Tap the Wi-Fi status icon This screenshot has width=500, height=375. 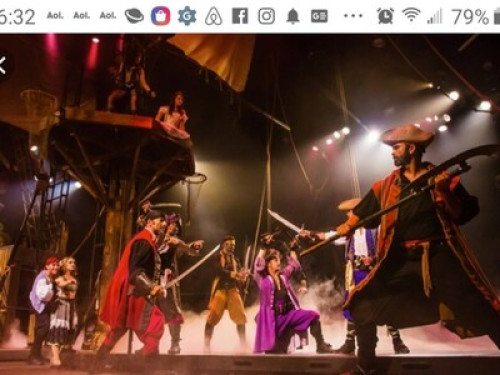click(x=411, y=15)
